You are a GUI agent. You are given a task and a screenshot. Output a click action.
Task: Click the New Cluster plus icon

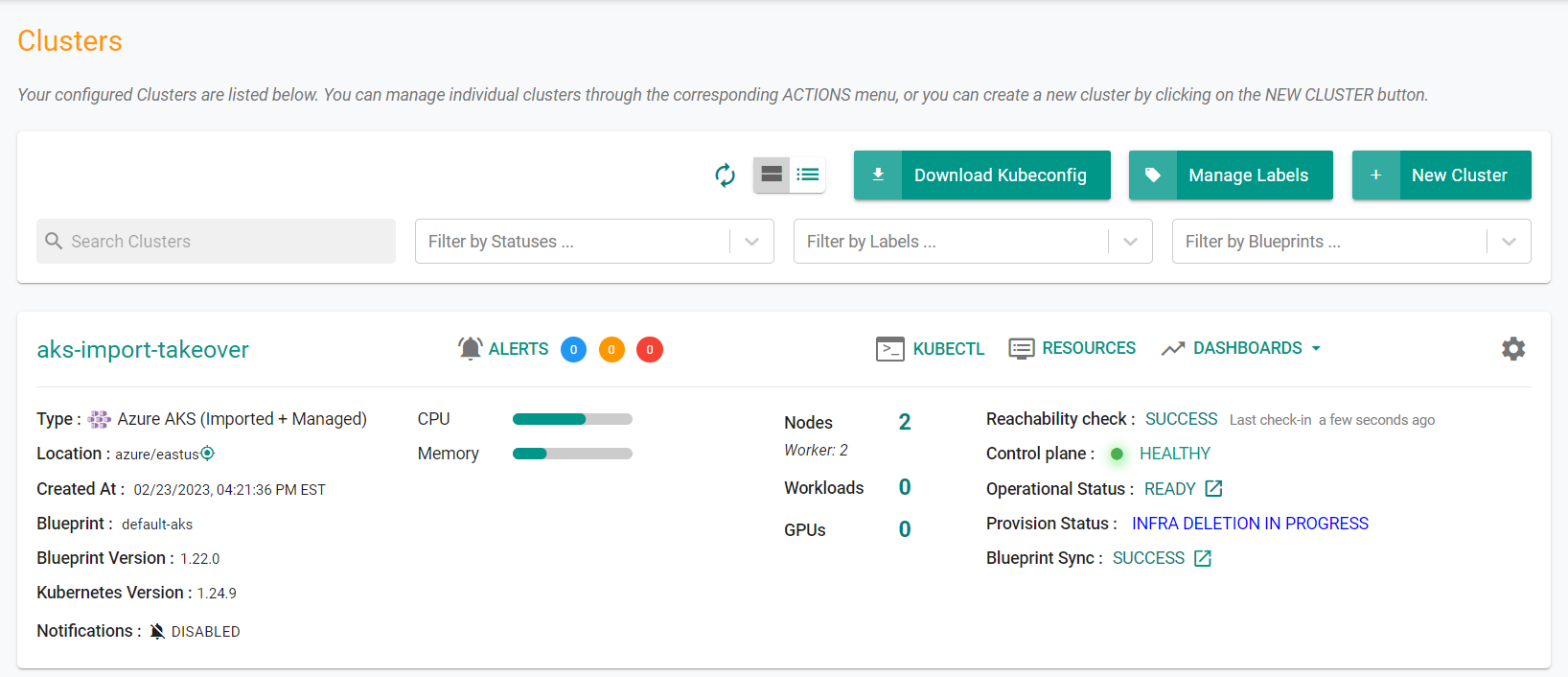[1376, 175]
